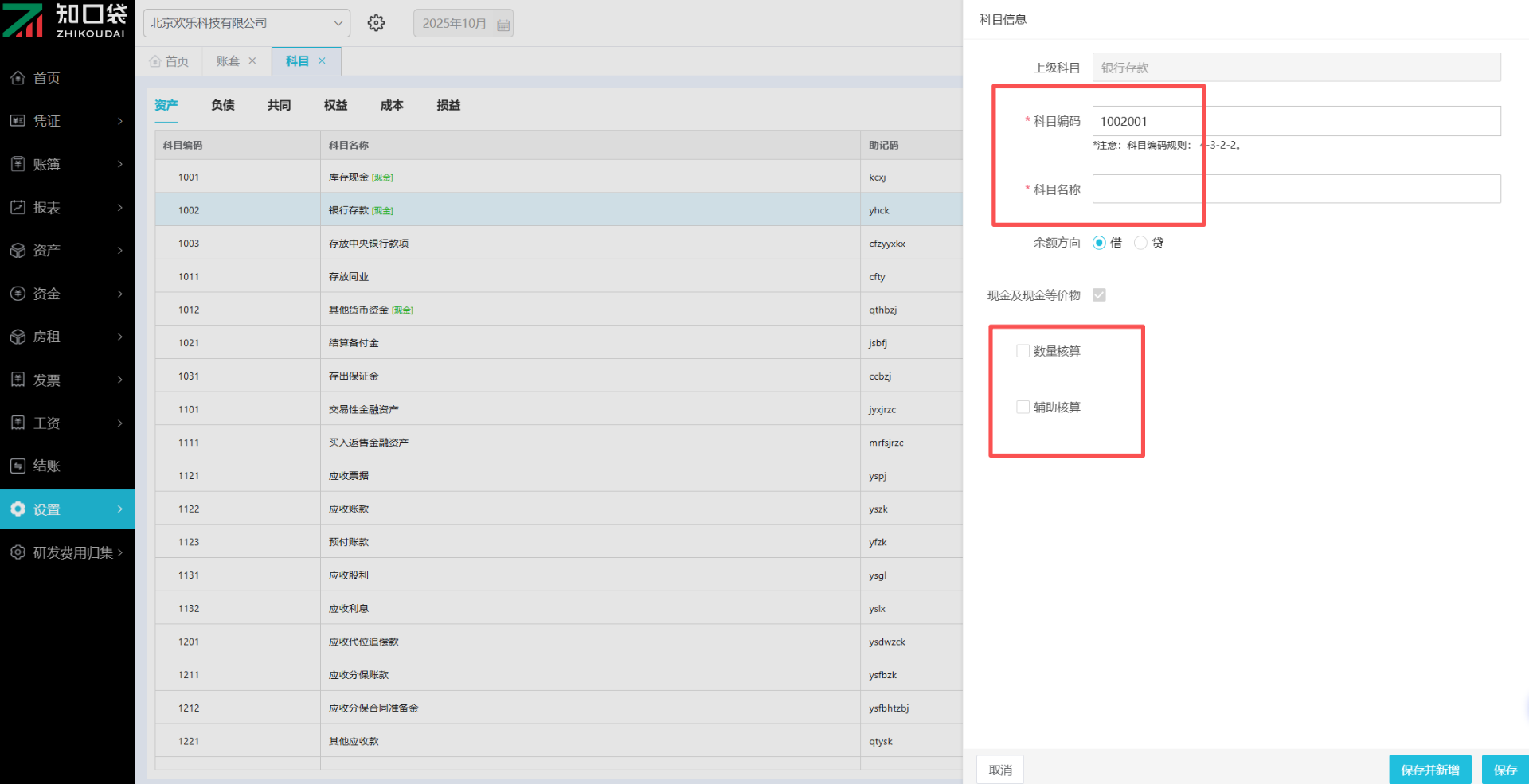Select the 贷 balance direction radio button

pyautogui.click(x=1140, y=243)
